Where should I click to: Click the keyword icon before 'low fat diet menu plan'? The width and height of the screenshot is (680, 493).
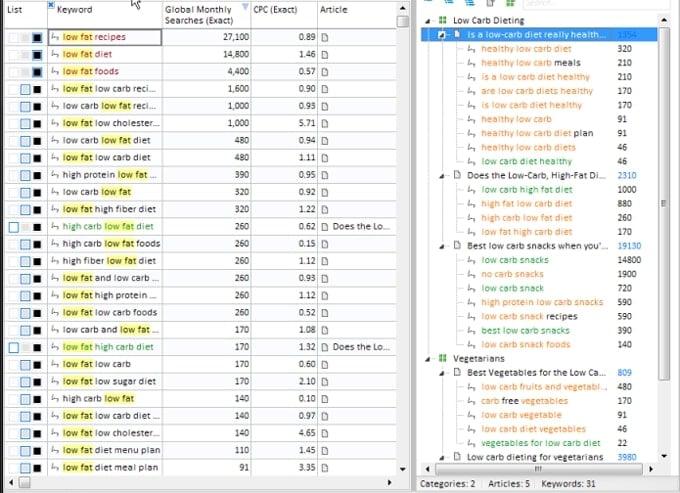(x=55, y=451)
